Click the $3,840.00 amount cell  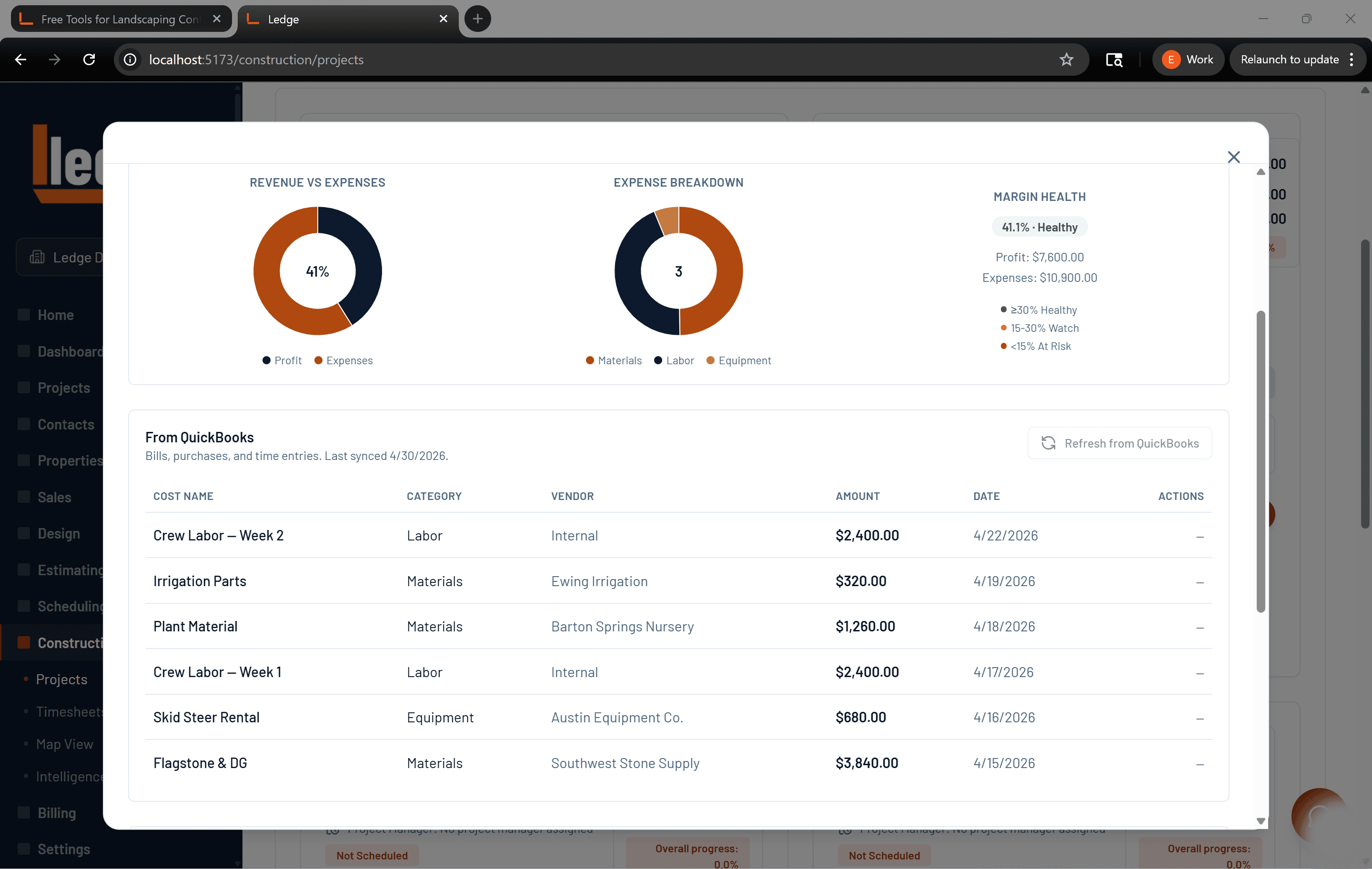tap(867, 763)
